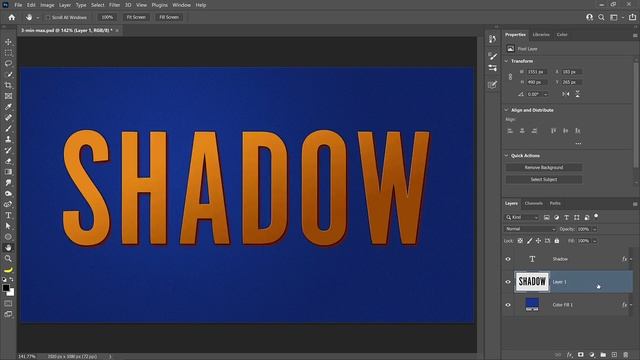
Task: Select the Brush tool
Action: coord(8,129)
